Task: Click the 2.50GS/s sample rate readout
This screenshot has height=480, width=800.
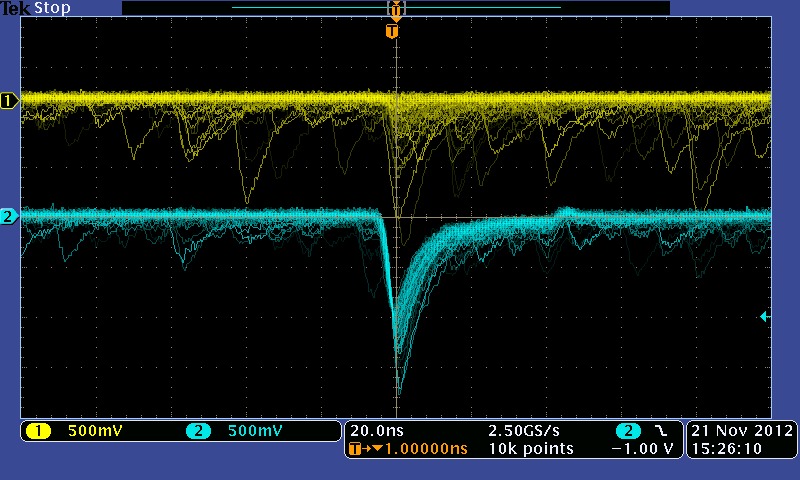Action: 523,431
